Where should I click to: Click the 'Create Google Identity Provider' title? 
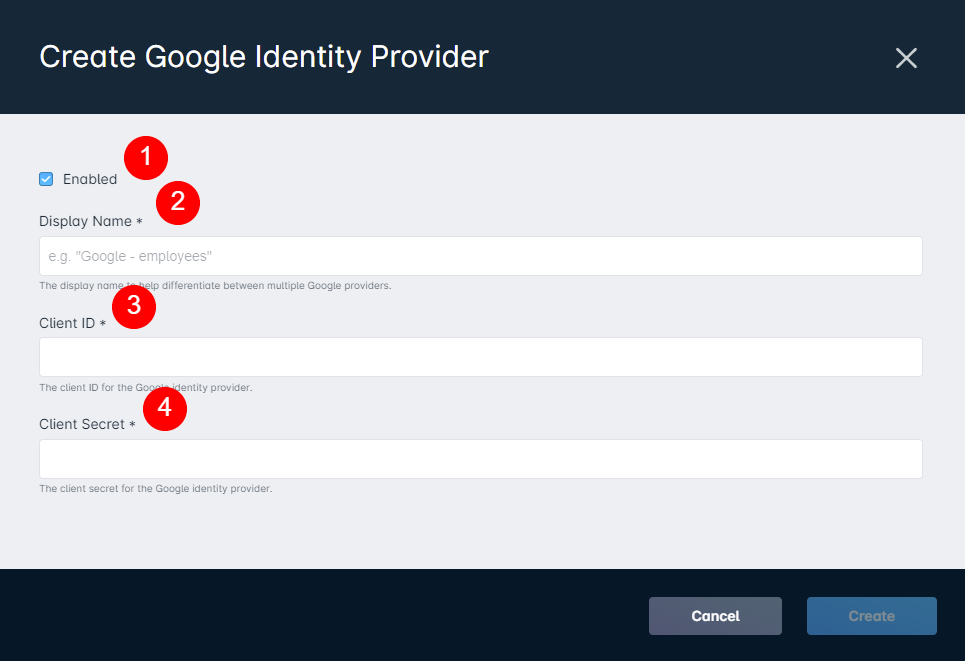click(x=264, y=57)
